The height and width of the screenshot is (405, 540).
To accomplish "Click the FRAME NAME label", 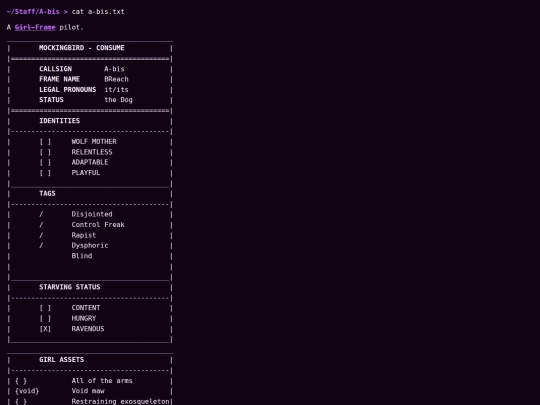I will click(59, 79).
